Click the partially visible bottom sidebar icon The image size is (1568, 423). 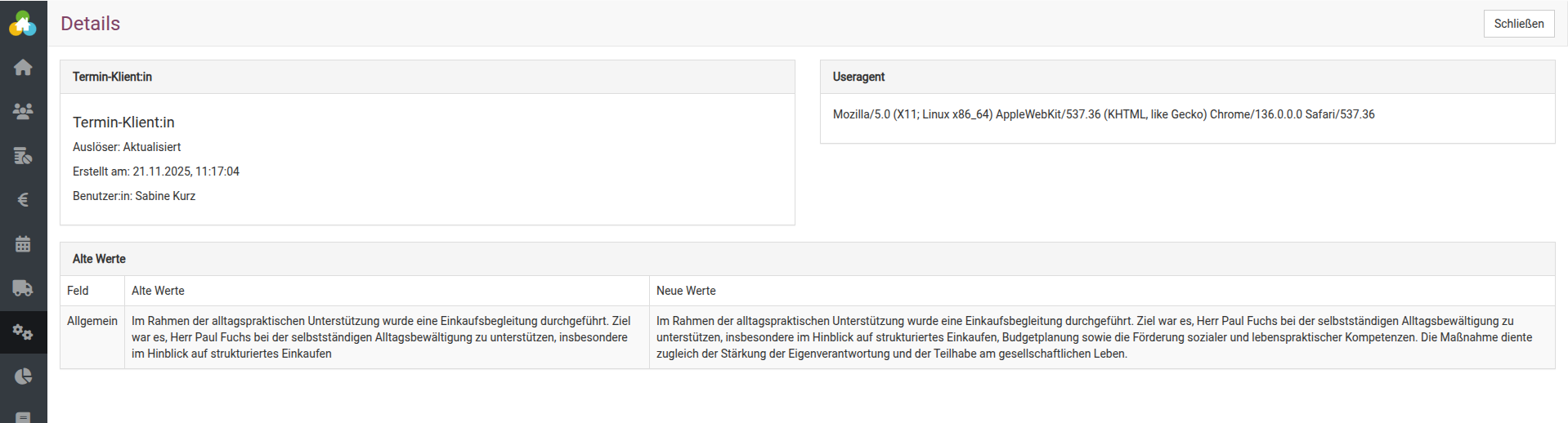pyautogui.click(x=23, y=416)
